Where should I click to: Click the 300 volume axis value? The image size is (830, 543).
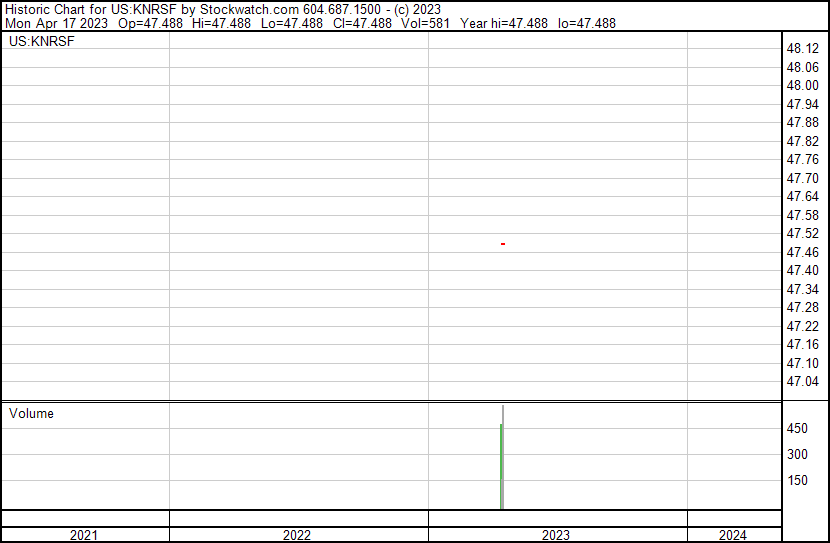point(797,454)
